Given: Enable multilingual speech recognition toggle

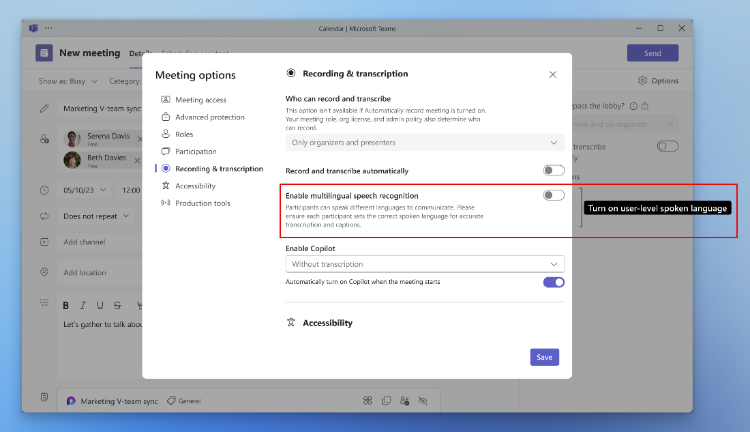Looking at the screenshot, I should pyautogui.click(x=553, y=195).
